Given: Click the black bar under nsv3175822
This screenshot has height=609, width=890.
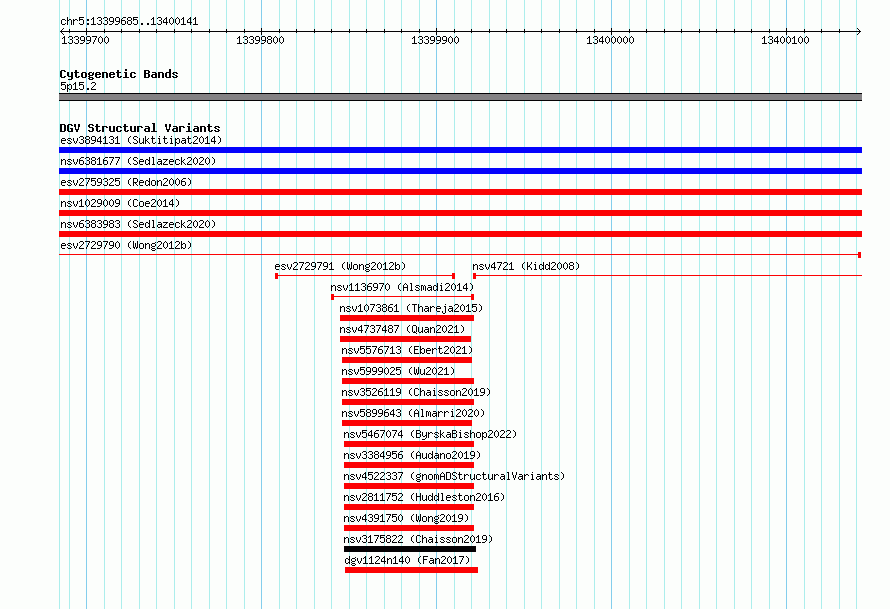Looking at the screenshot, I should pyautogui.click(x=410, y=549).
